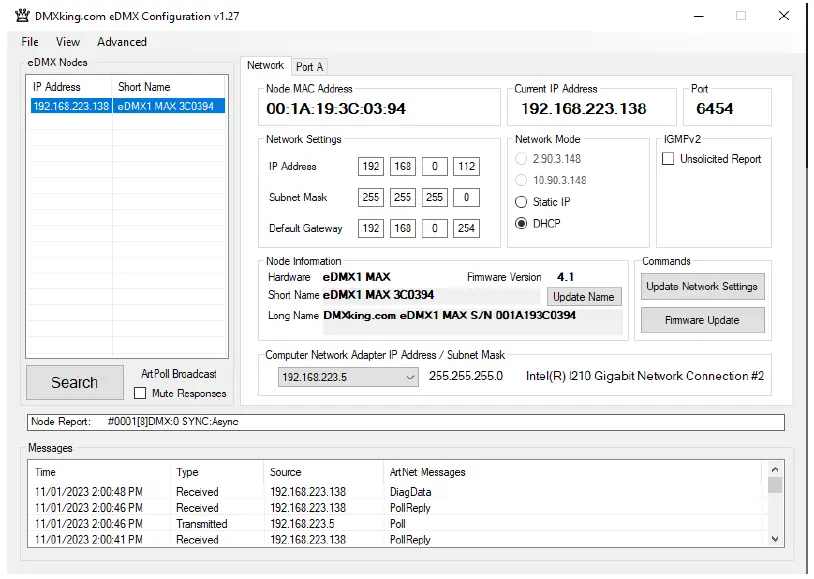Click the Messages scrollbar down arrow
Screen dimensions: 814x579
(x=775, y=539)
